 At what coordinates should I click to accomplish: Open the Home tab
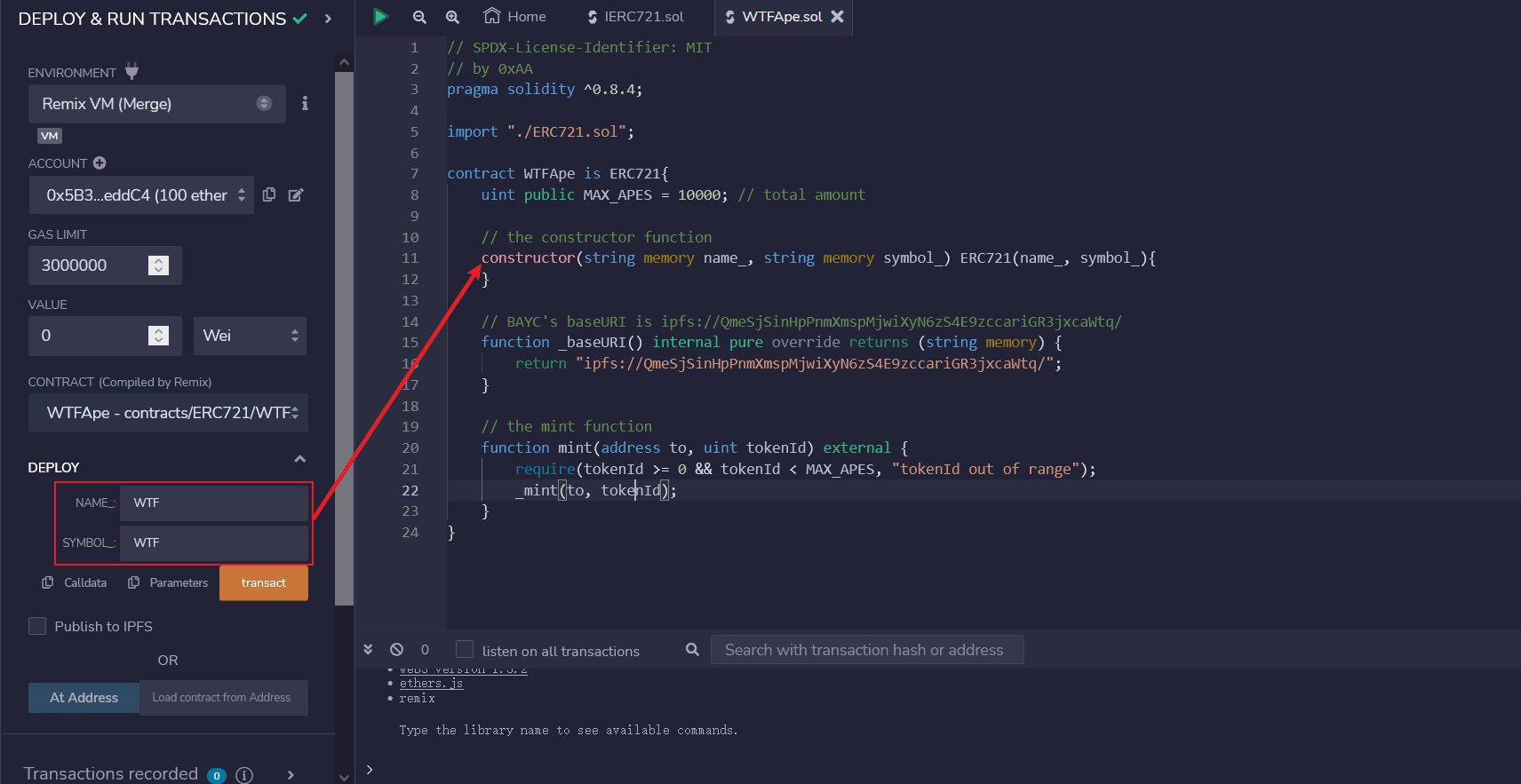[515, 17]
